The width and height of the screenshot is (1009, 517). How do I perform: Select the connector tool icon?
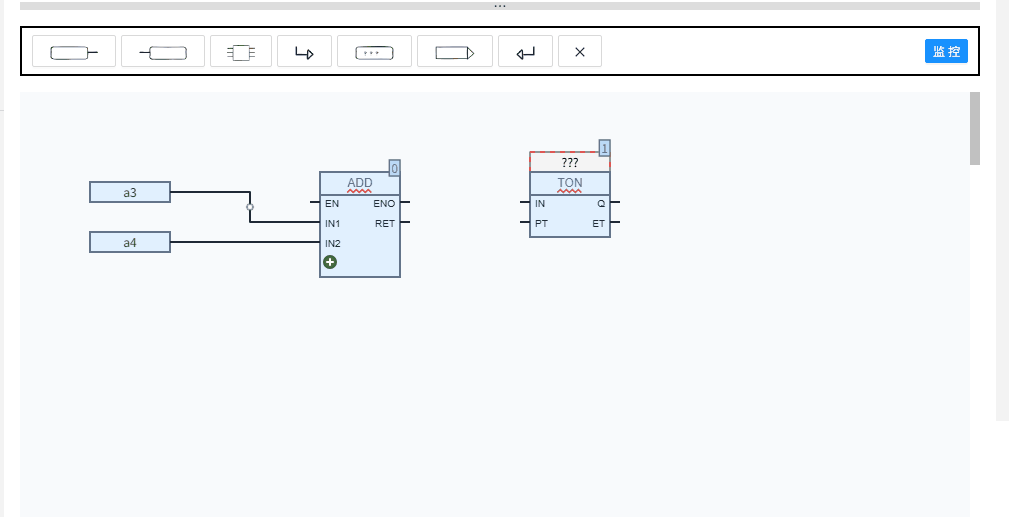coord(455,52)
